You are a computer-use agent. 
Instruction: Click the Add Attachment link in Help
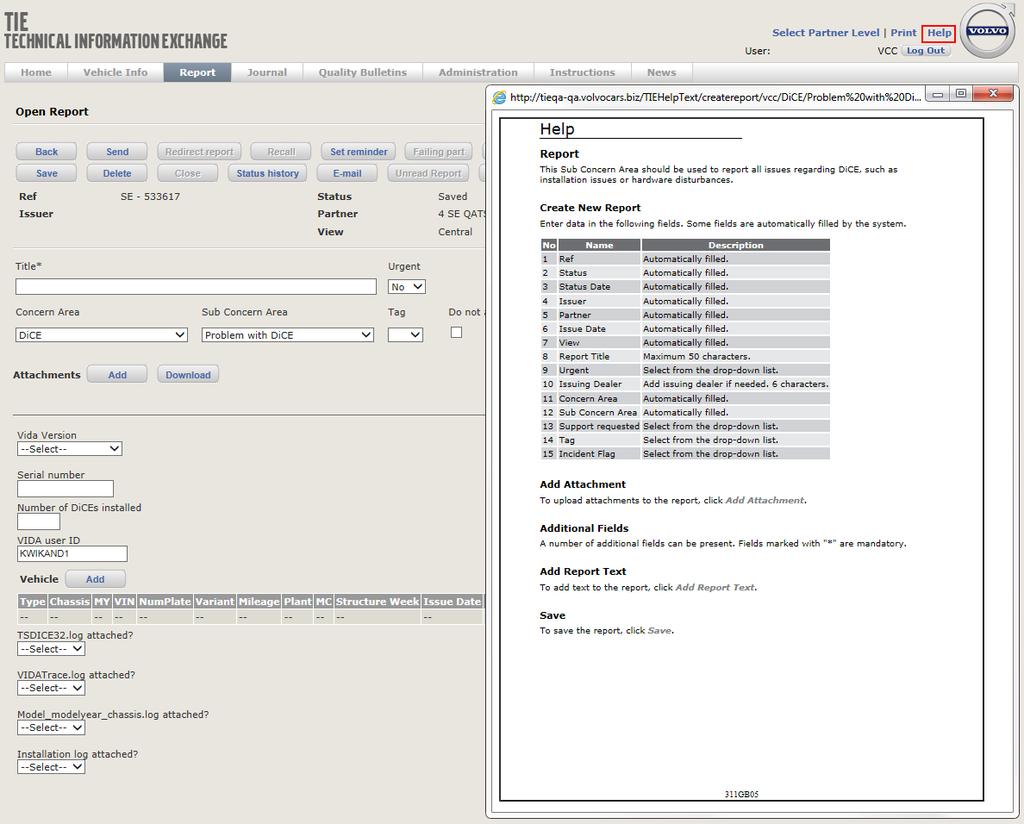[765, 500]
